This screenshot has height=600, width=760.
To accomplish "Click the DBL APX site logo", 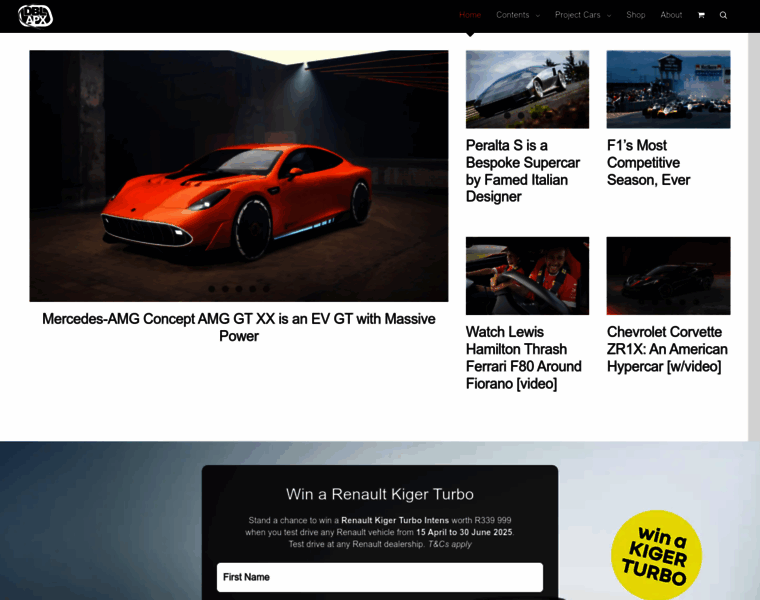I will coord(35,16).
